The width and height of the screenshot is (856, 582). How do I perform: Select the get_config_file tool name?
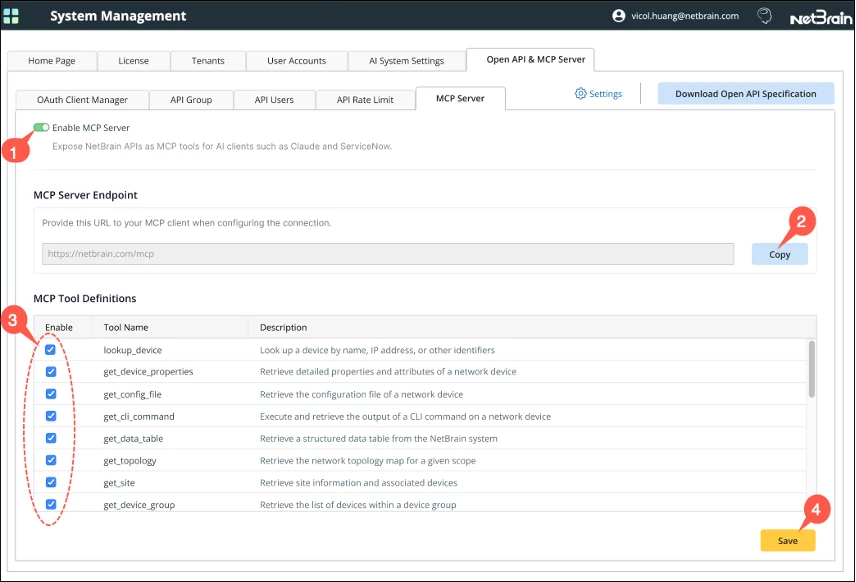coord(133,394)
